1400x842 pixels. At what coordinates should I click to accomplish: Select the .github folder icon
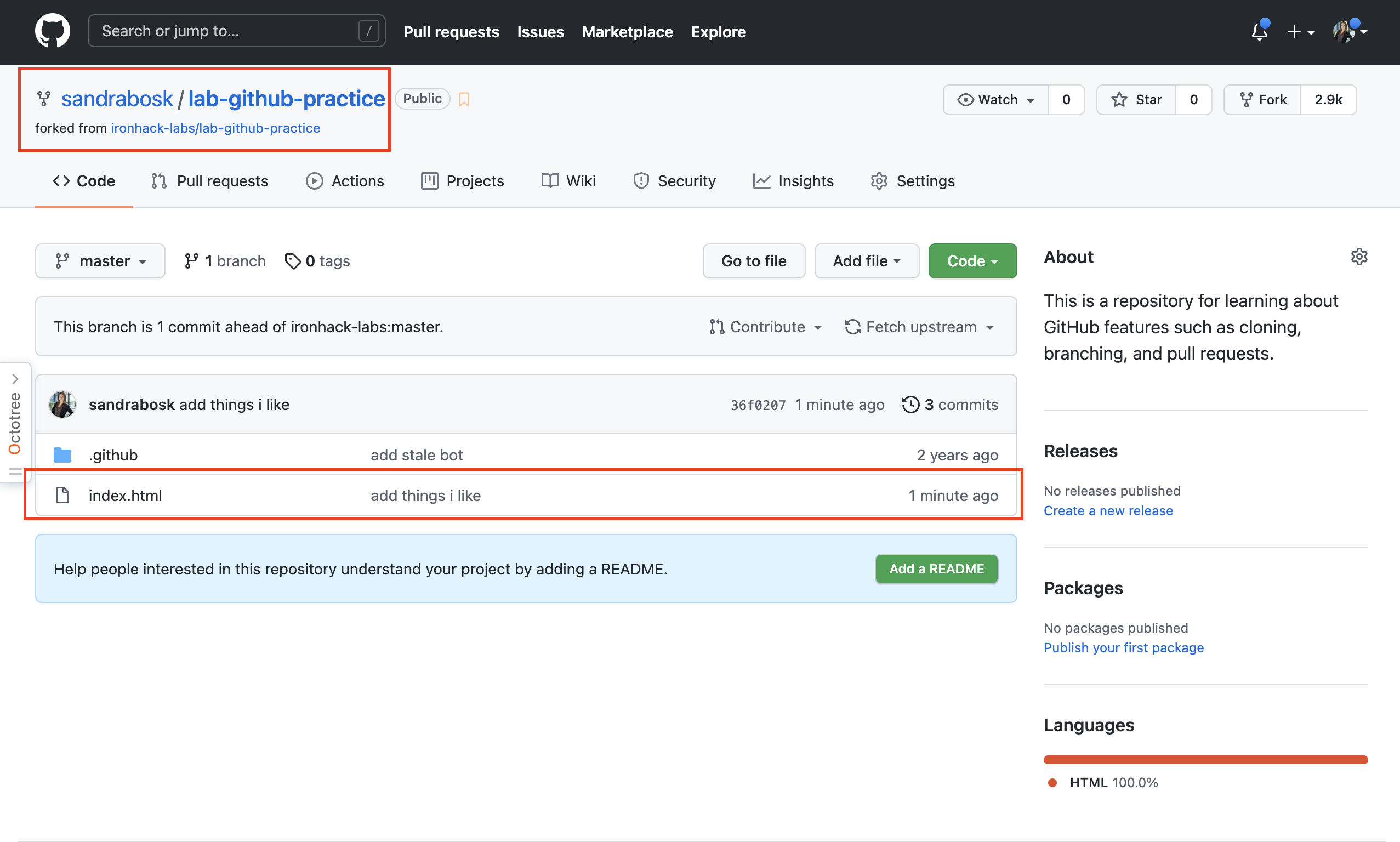pyautogui.click(x=62, y=454)
